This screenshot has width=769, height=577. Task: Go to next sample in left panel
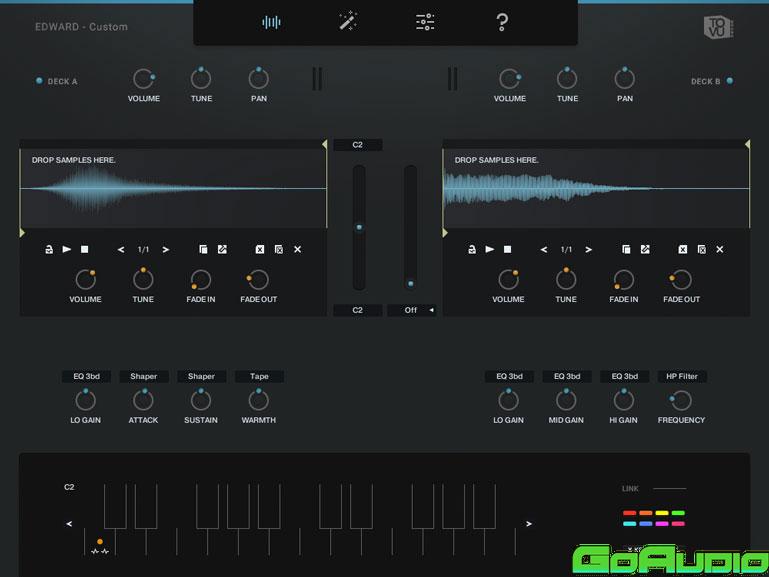coord(166,249)
